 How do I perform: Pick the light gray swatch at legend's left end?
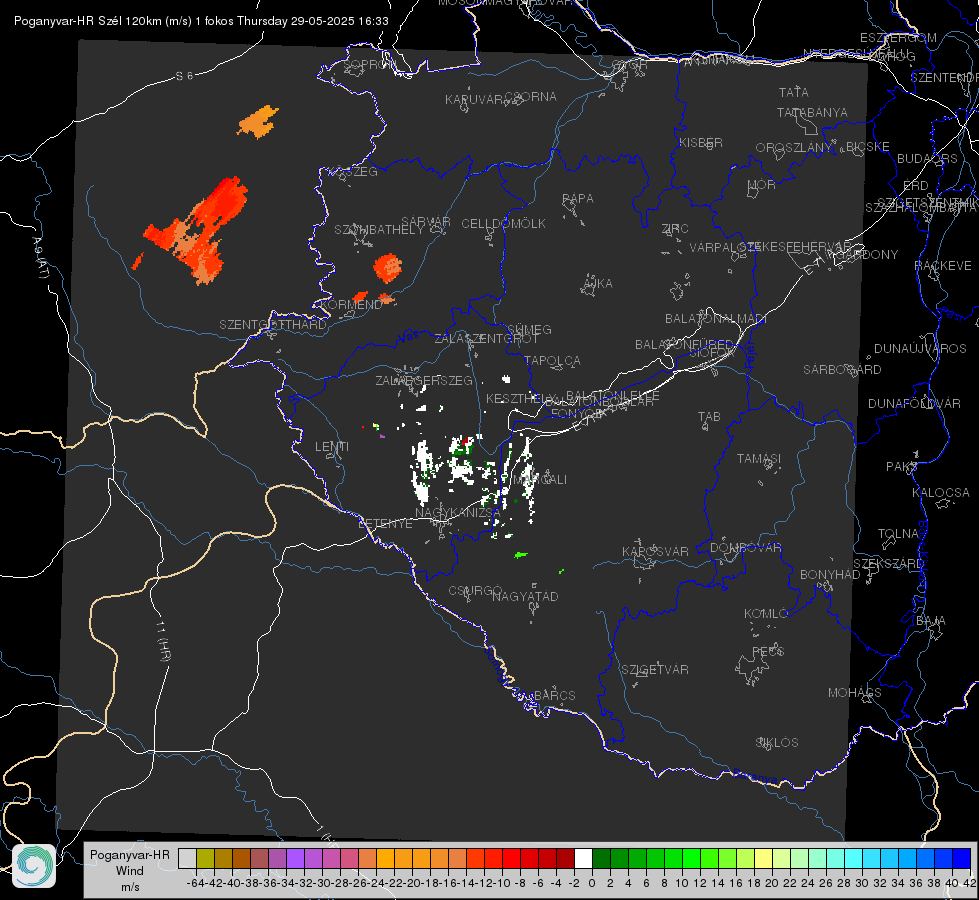tap(187, 858)
